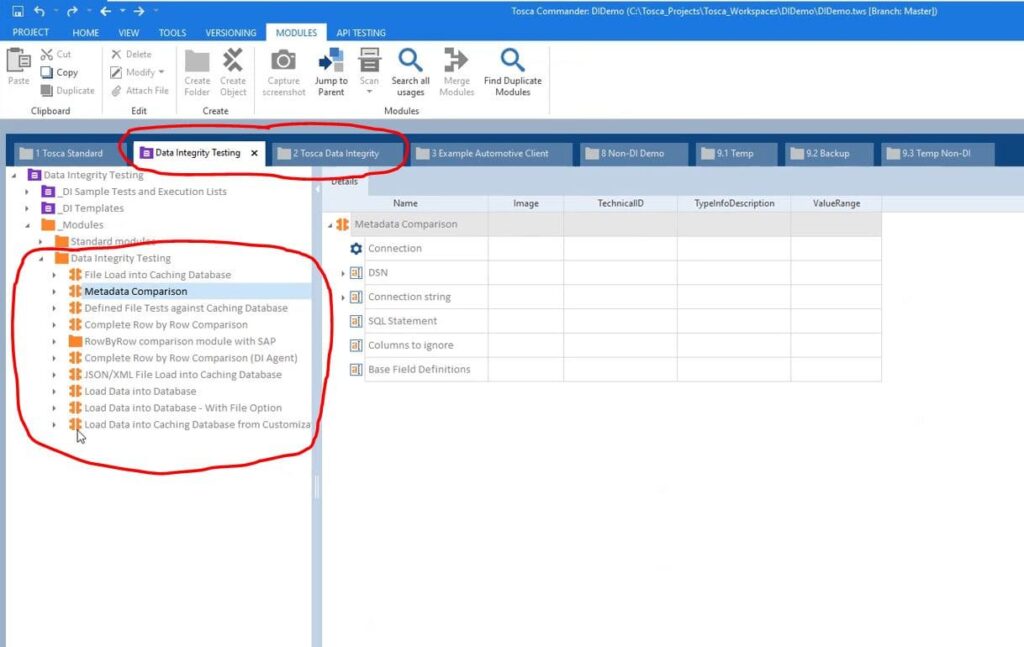Click the TypeInfoDescription column header
1024x647 pixels.
(x=734, y=204)
